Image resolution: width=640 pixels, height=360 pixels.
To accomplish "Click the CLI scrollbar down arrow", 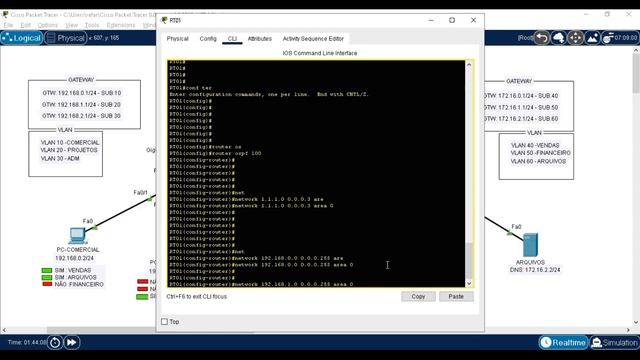I will 469,283.
